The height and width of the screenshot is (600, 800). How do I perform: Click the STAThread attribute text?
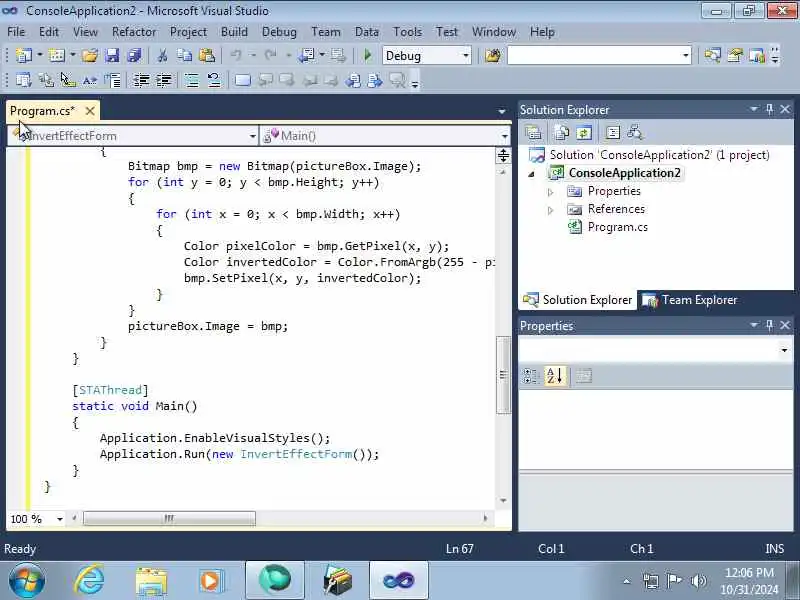[x=110, y=390]
